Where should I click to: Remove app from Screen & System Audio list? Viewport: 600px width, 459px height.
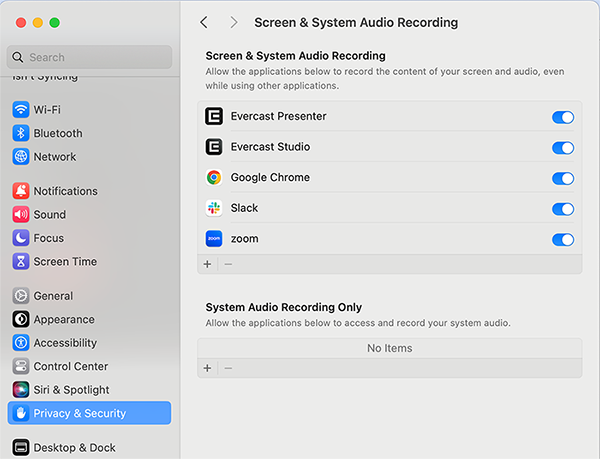(228, 264)
